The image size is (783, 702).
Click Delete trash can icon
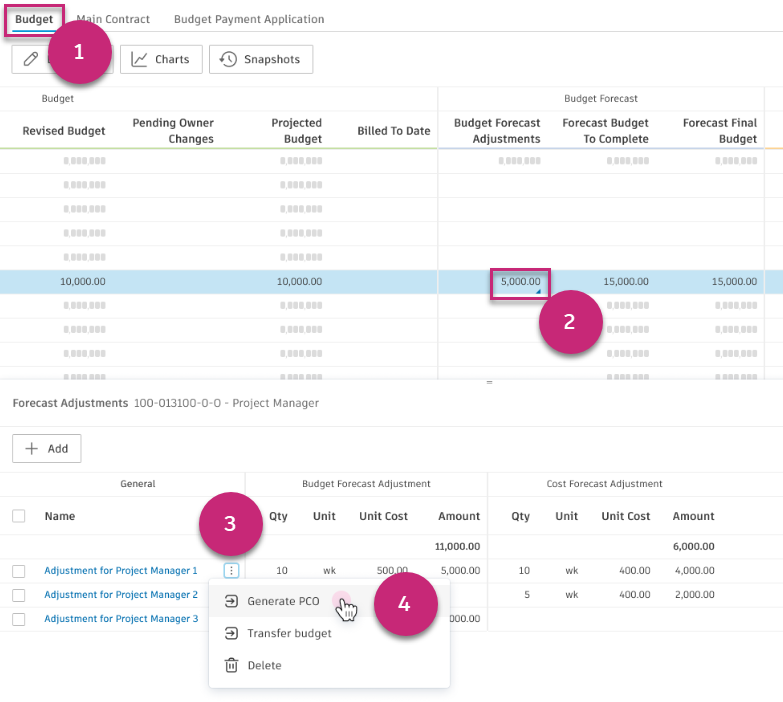click(231, 666)
